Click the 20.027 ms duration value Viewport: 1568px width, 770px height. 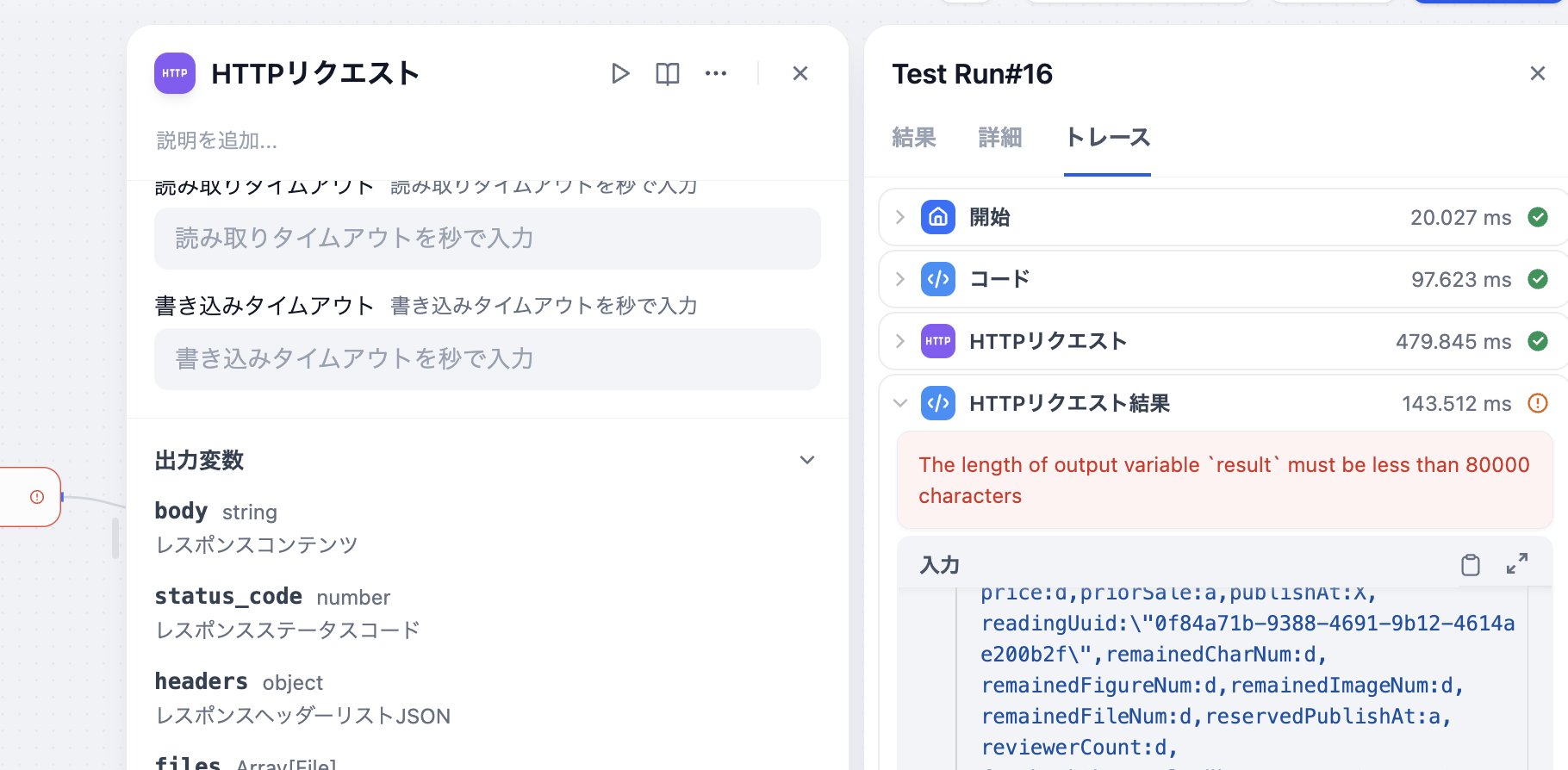point(1461,218)
